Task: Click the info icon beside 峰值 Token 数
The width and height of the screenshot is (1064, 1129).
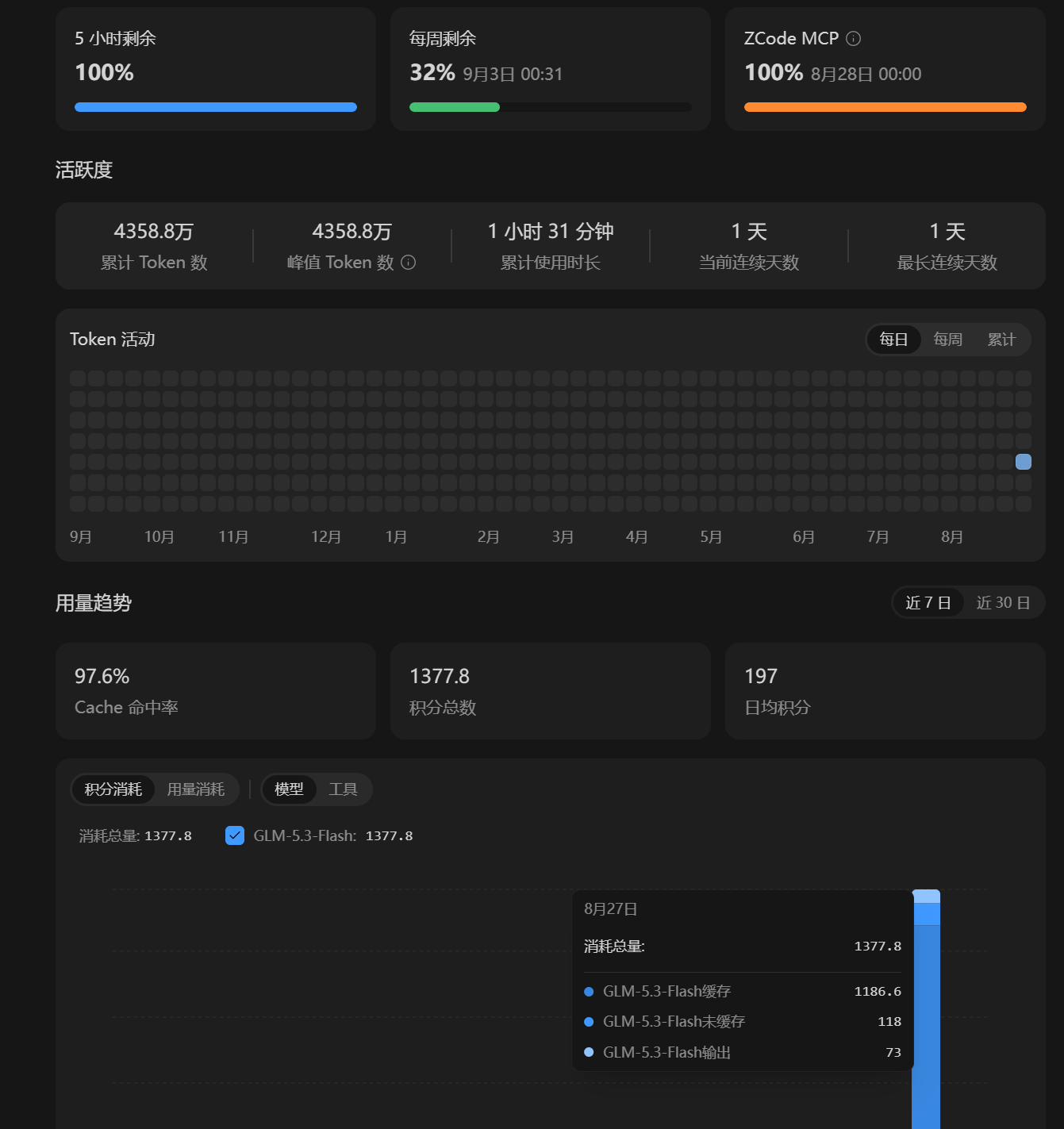Action: [409, 263]
